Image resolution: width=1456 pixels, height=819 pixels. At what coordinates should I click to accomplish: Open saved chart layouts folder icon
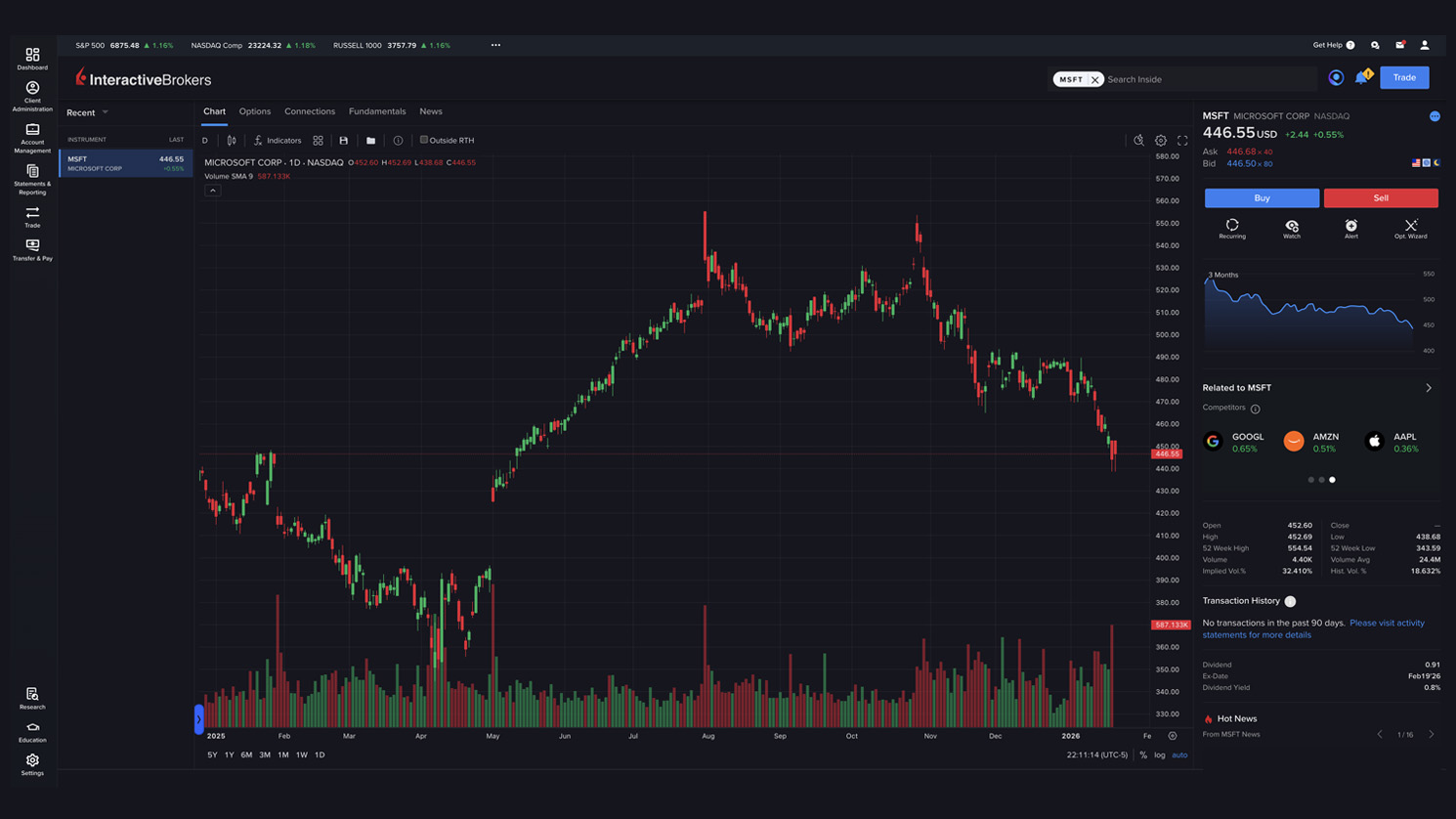[x=370, y=140]
